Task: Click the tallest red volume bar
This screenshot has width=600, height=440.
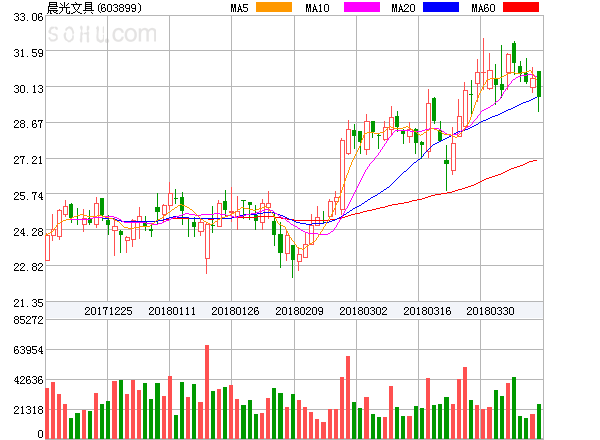Action: [207, 392]
